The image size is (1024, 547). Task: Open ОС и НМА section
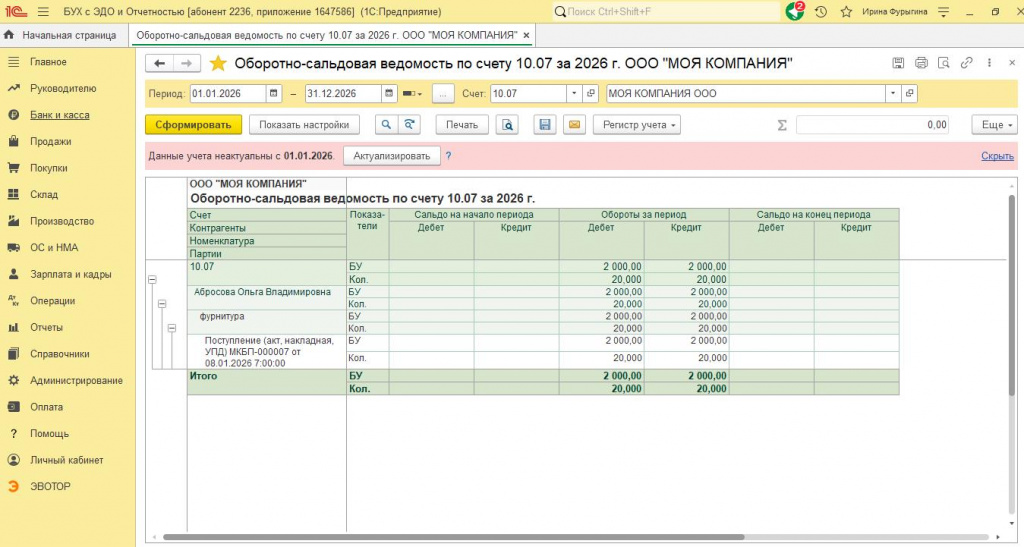54,247
